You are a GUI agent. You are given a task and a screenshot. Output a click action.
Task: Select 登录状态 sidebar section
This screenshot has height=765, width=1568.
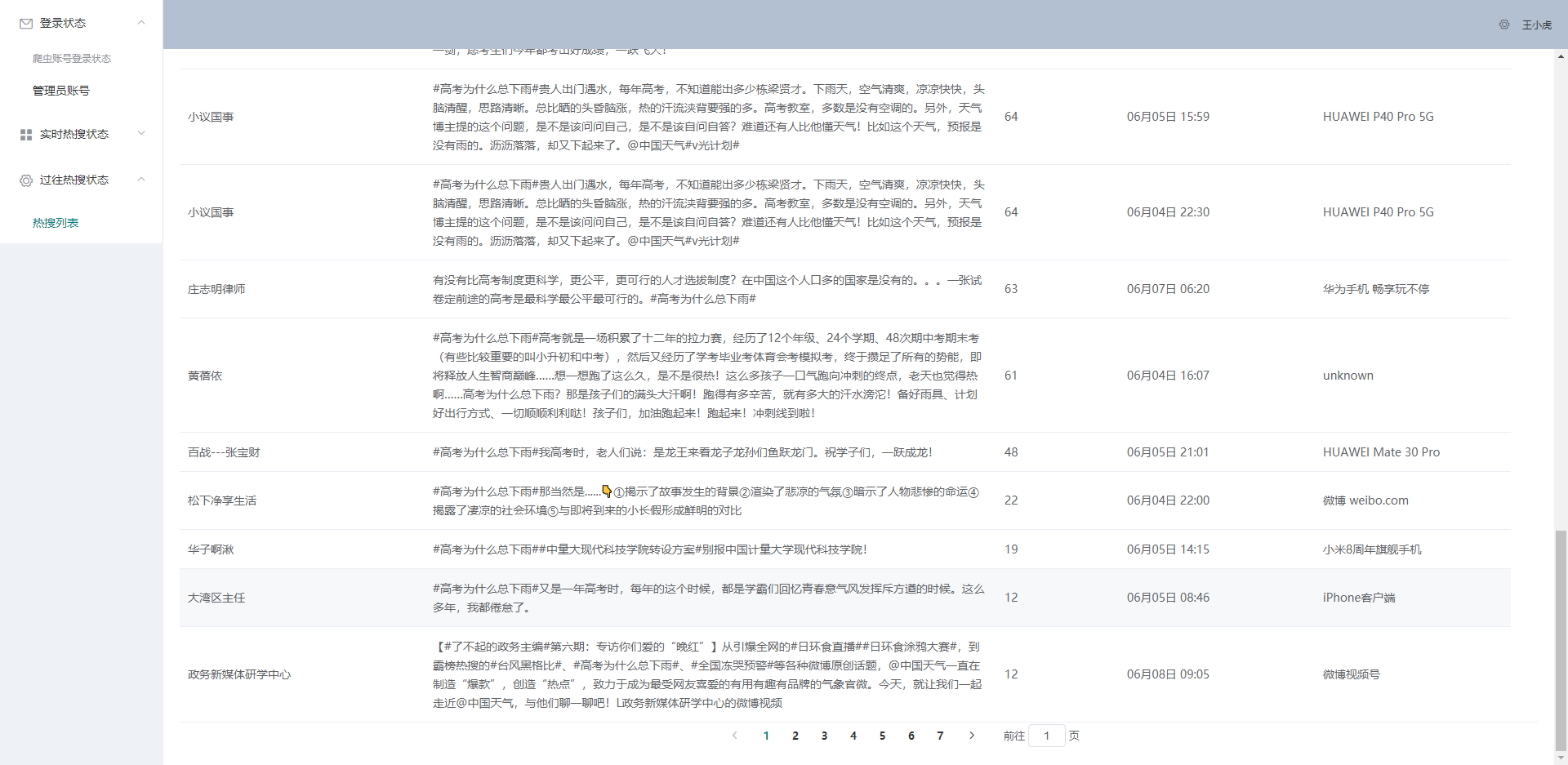(82, 23)
